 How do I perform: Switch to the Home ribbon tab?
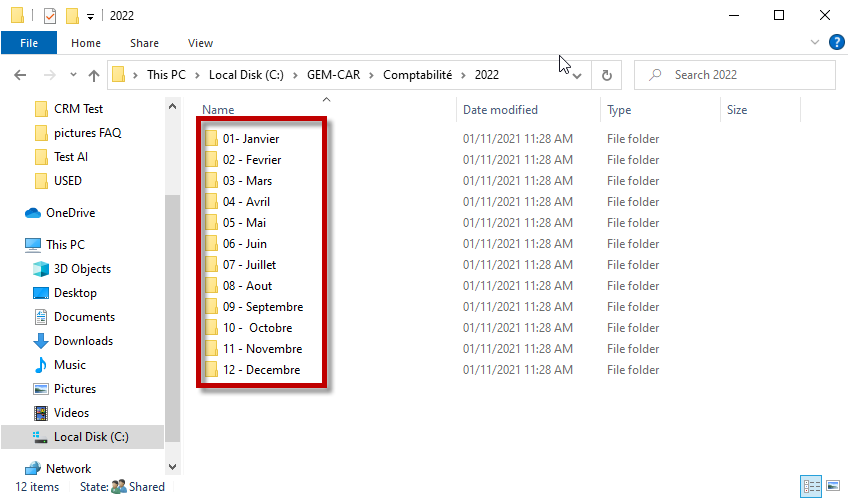click(x=86, y=43)
